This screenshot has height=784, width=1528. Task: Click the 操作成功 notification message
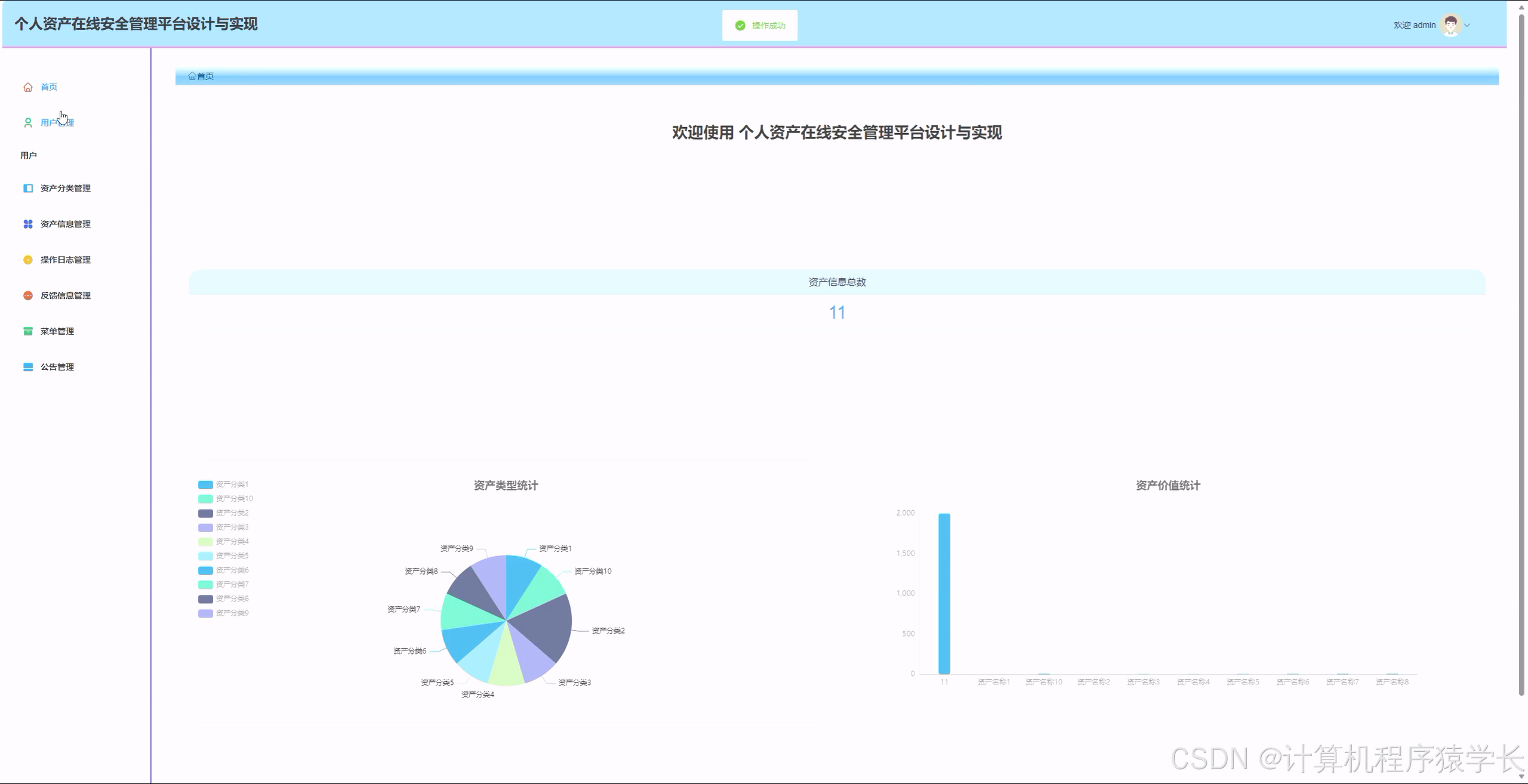[768, 25]
